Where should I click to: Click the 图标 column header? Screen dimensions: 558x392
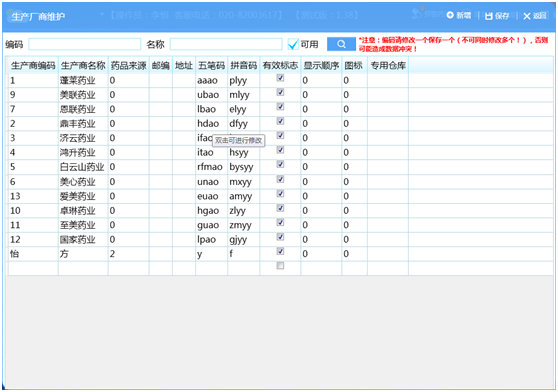point(354,65)
